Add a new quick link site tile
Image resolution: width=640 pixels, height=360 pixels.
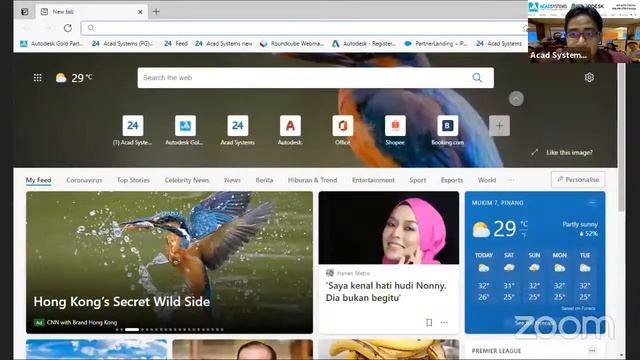click(499, 126)
